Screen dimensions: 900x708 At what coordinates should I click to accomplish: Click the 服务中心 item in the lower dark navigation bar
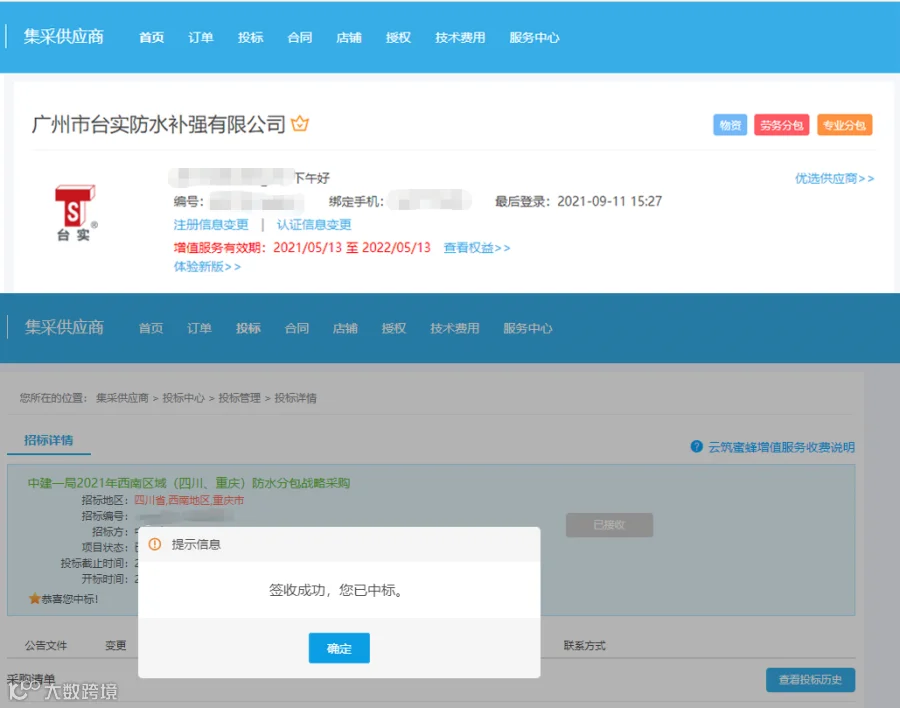click(527, 328)
